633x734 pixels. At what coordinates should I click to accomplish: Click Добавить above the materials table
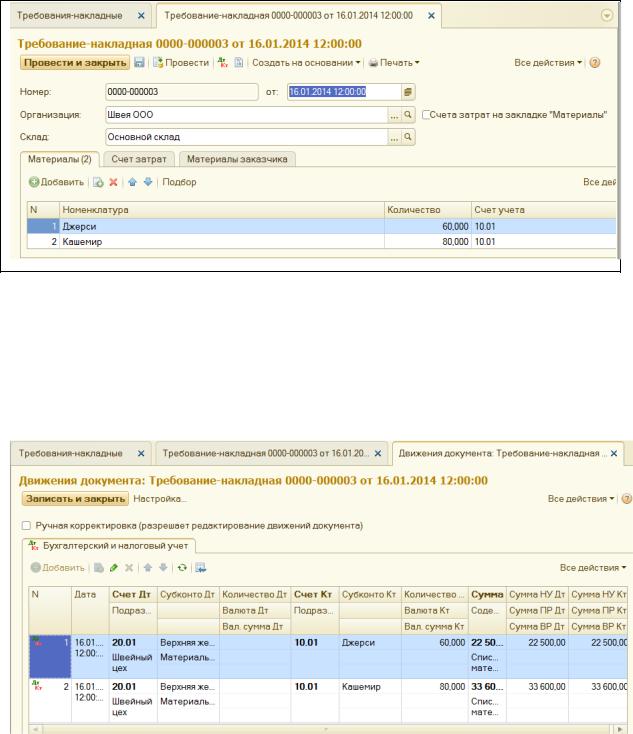pos(56,182)
